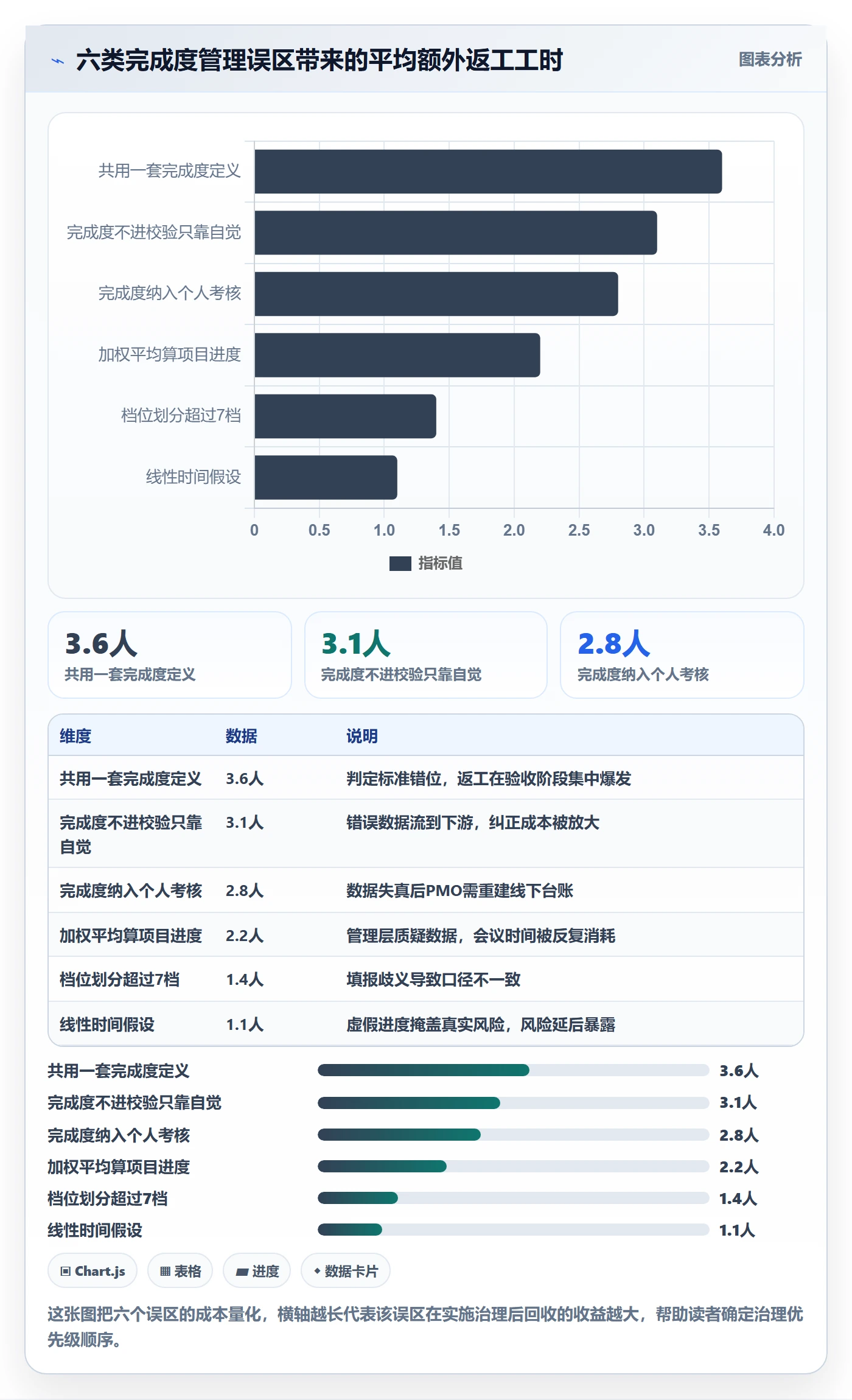
Task: Click the 档位划分超过7档 chart bar
Action: (346, 416)
